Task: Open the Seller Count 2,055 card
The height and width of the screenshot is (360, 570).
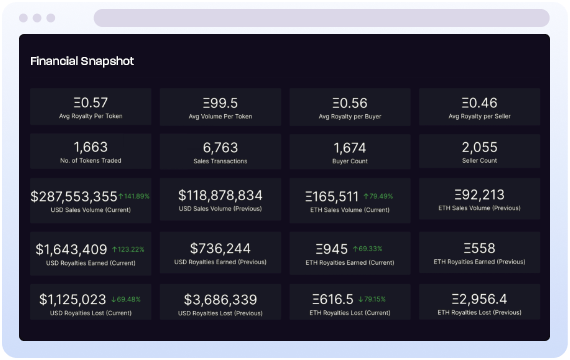Action: tap(479, 151)
